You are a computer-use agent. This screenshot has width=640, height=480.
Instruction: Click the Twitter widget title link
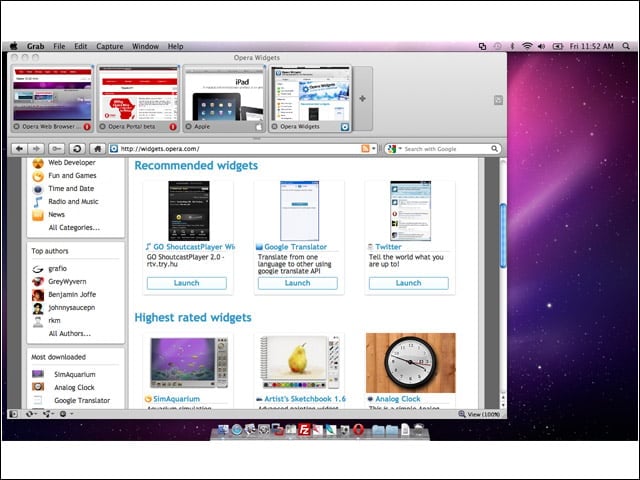(x=388, y=247)
